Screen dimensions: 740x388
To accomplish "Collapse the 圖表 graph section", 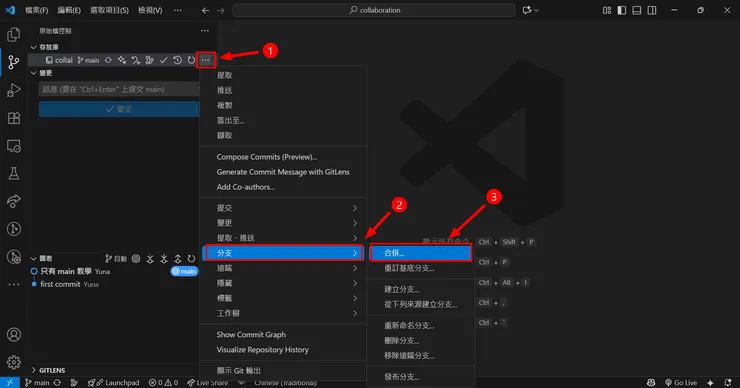I will pos(34,259).
